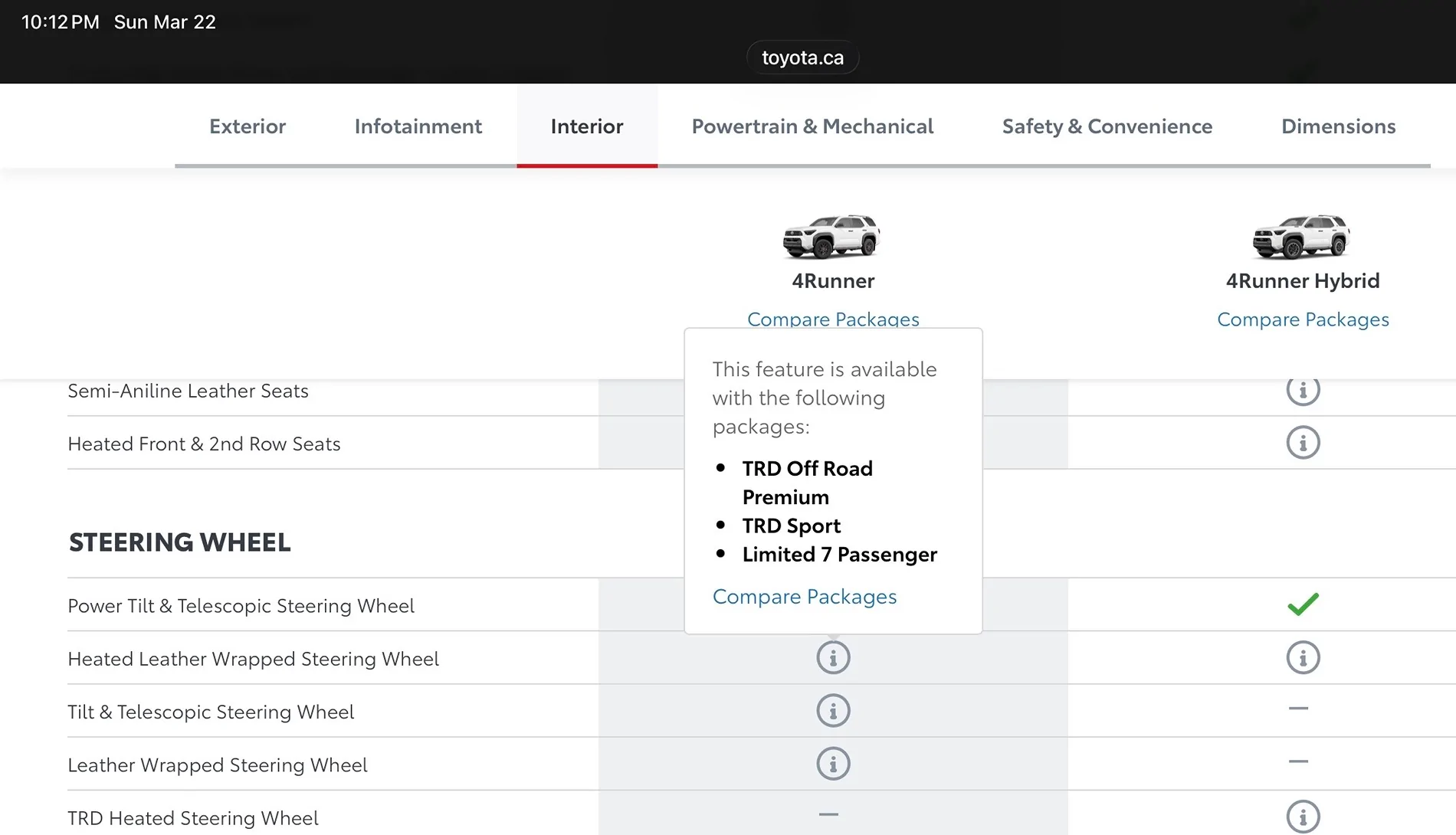Click info icon for 4Runner Heated Leather Wrapped Steering Wheel
The height and width of the screenshot is (835, 1456).
coord(833,658)
